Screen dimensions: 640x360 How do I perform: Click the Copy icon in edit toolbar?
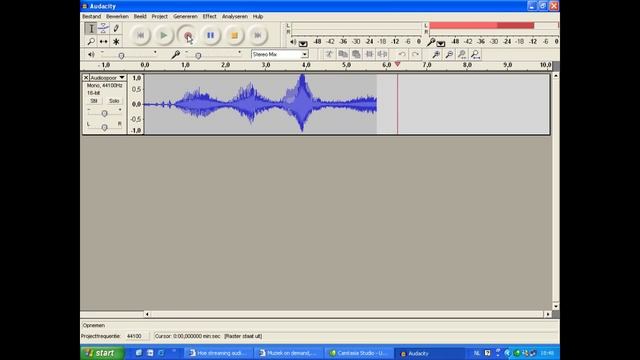pyautogui.click(x=342, y=54)
